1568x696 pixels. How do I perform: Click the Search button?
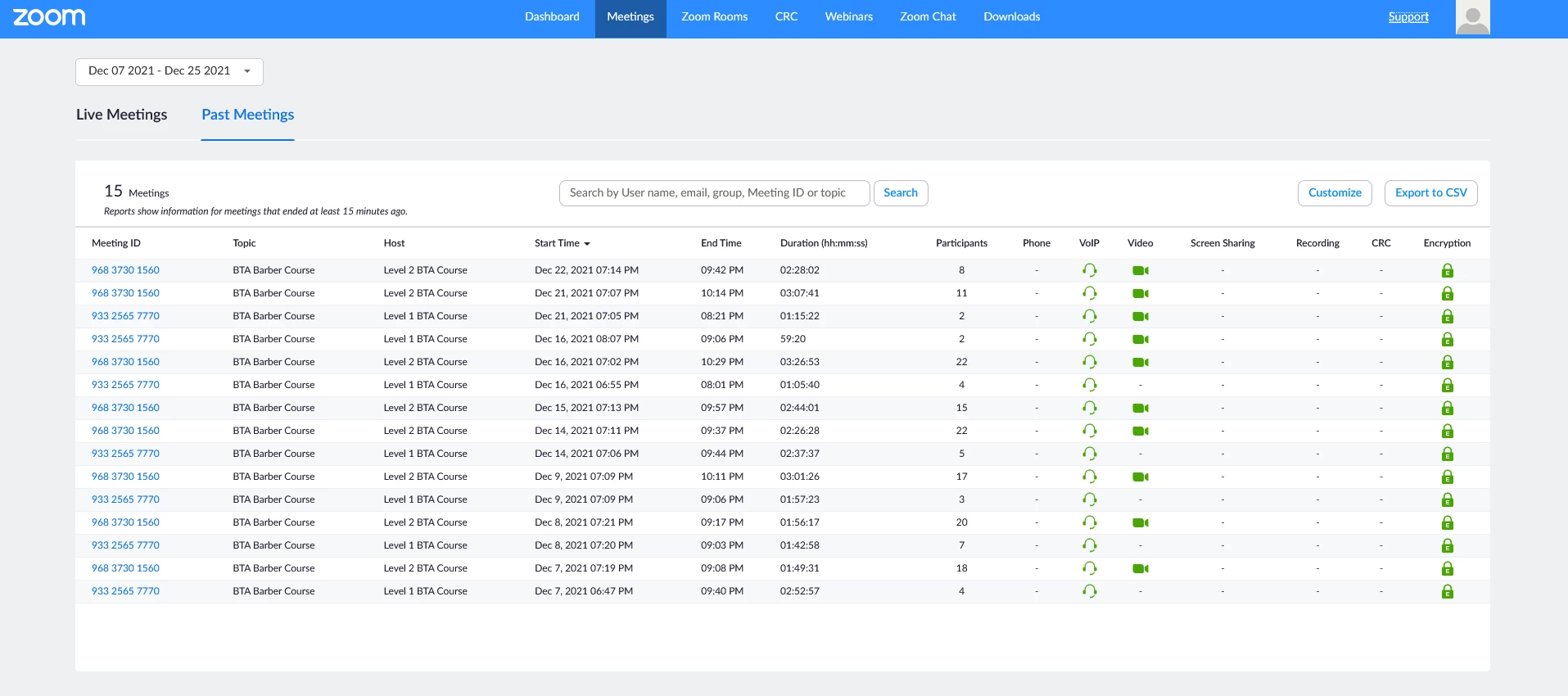tap(901, 193)
